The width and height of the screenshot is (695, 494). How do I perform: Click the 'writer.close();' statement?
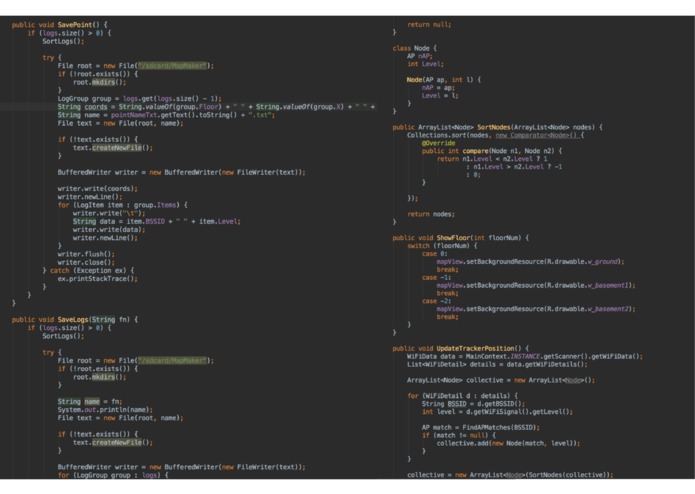[86, 262]
